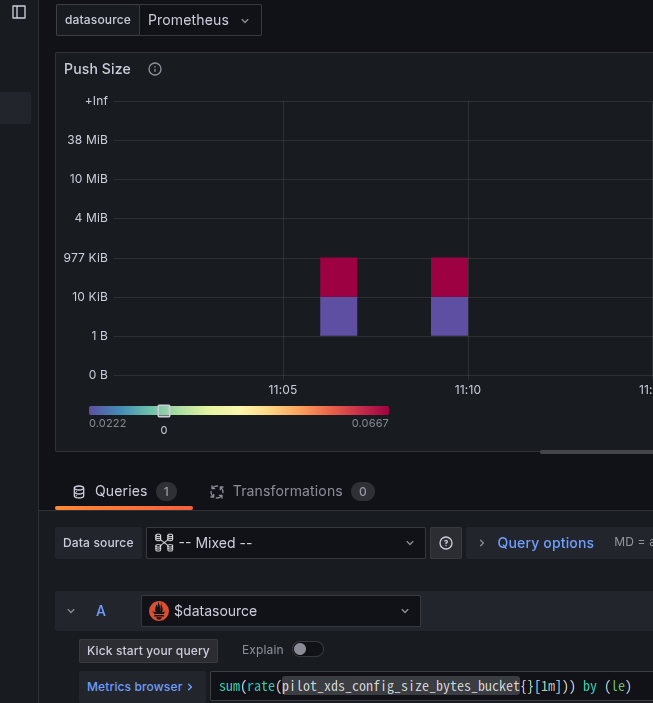
Task: Click the 10 KiB y-axis label
Action: click(90, 297)
